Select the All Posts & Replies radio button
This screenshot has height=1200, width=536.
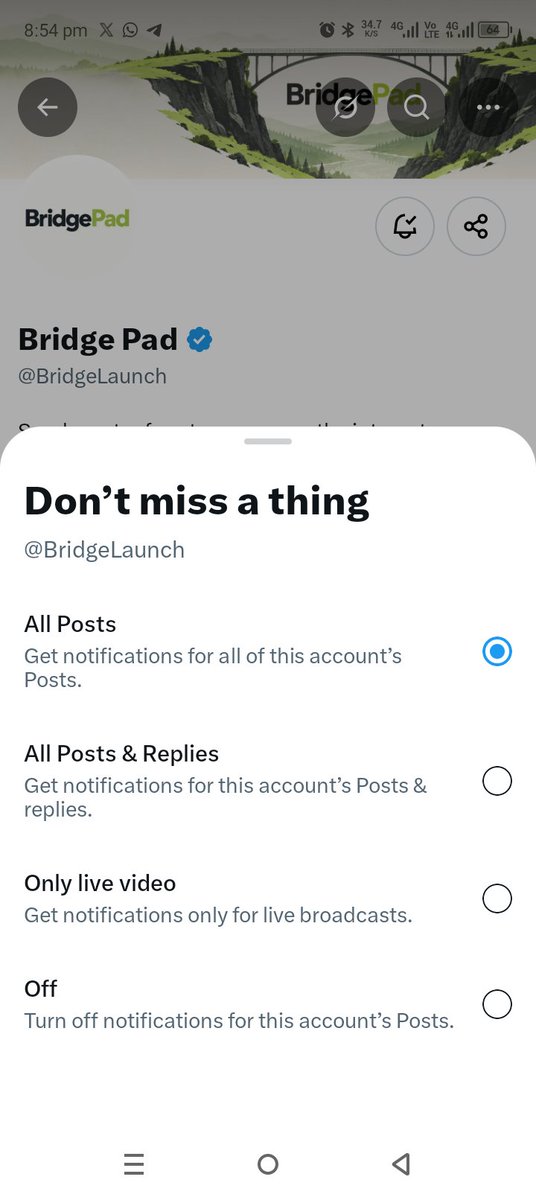497,781
